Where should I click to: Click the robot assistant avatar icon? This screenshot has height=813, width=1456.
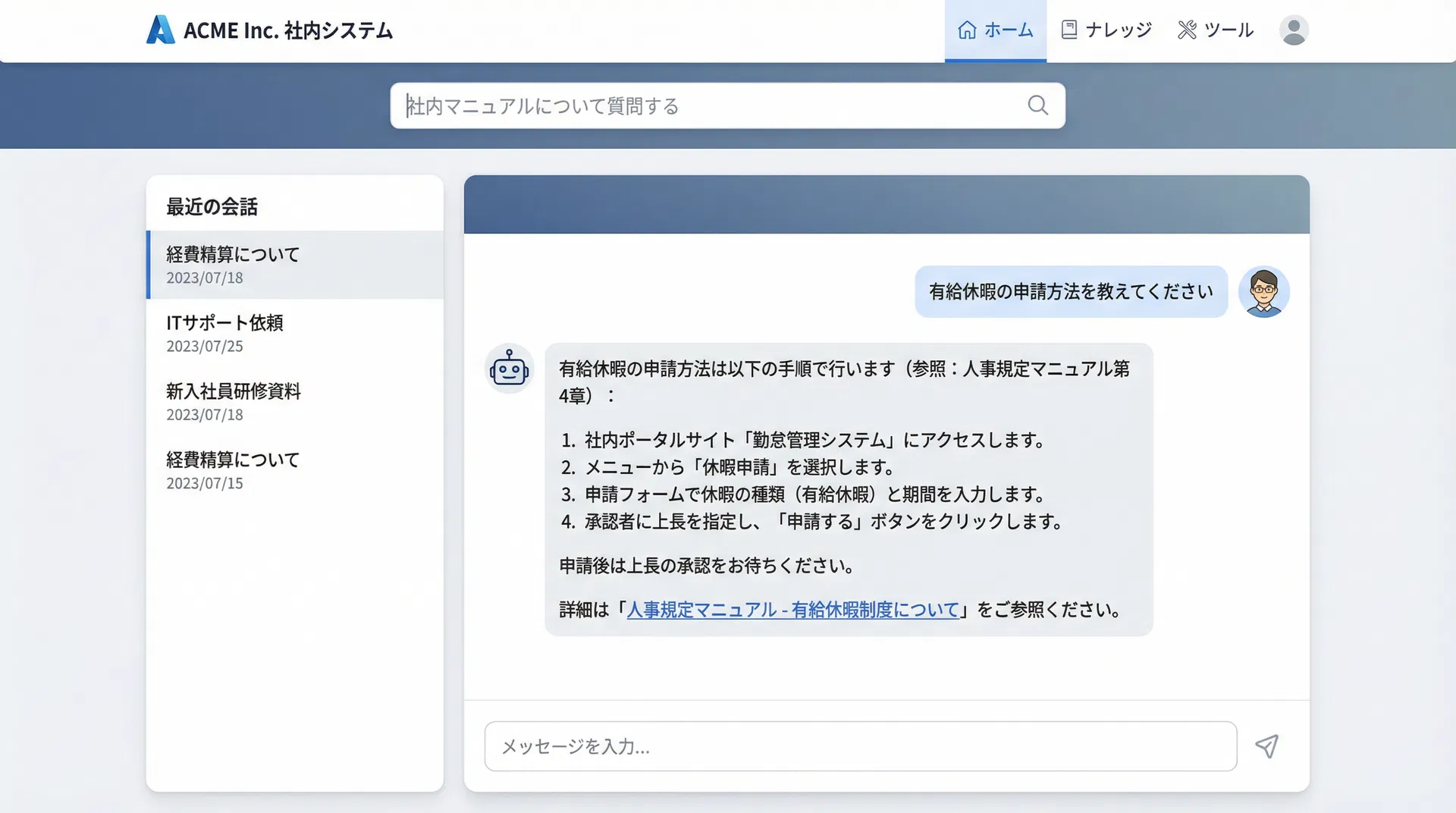pyautogui.click(x=508, y=369)
